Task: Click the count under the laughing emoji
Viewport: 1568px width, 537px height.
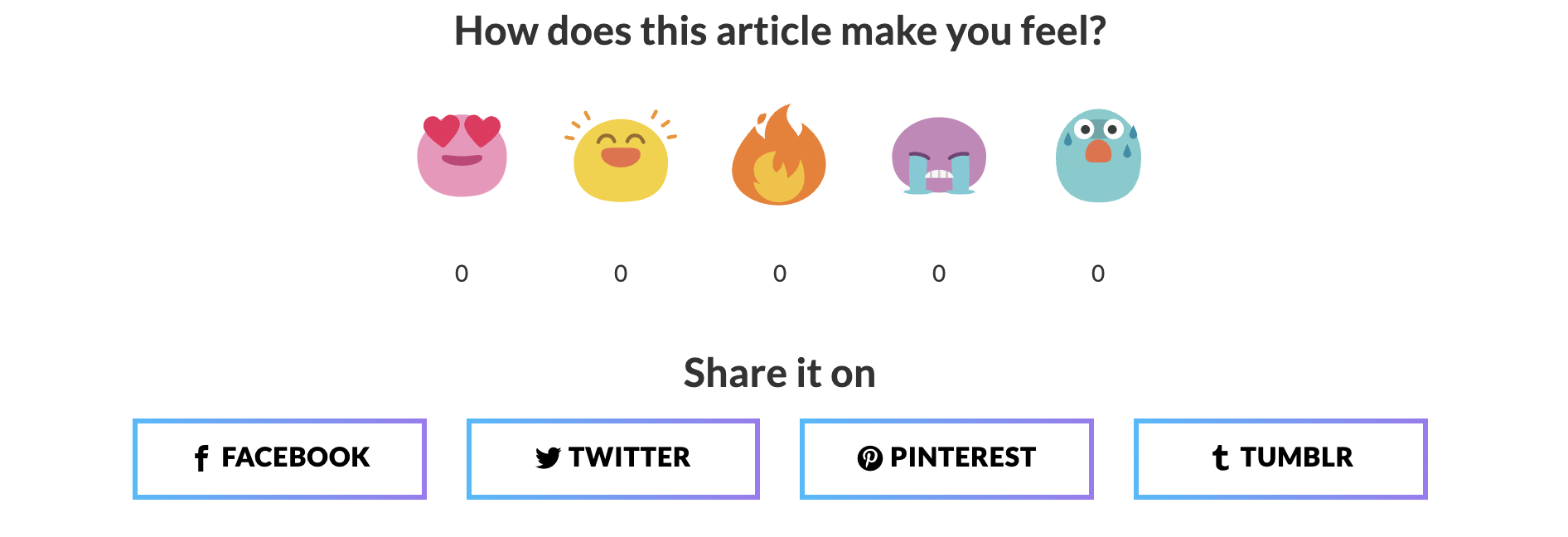Action: [x=621, y=273]
